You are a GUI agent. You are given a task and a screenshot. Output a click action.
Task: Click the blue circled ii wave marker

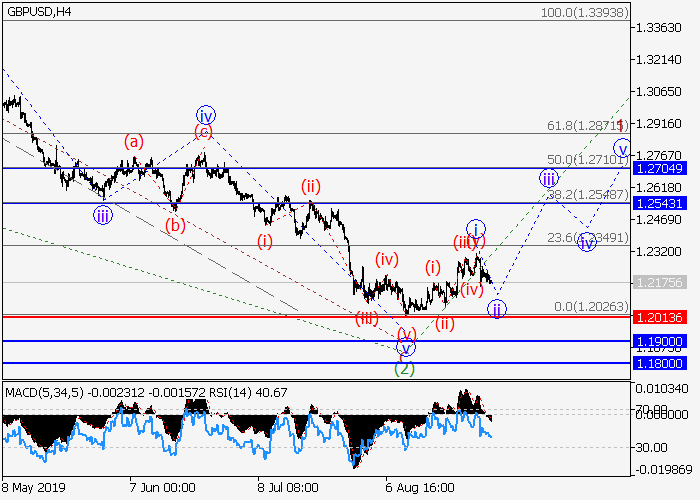pyautogui.click(x=497, y=309)
